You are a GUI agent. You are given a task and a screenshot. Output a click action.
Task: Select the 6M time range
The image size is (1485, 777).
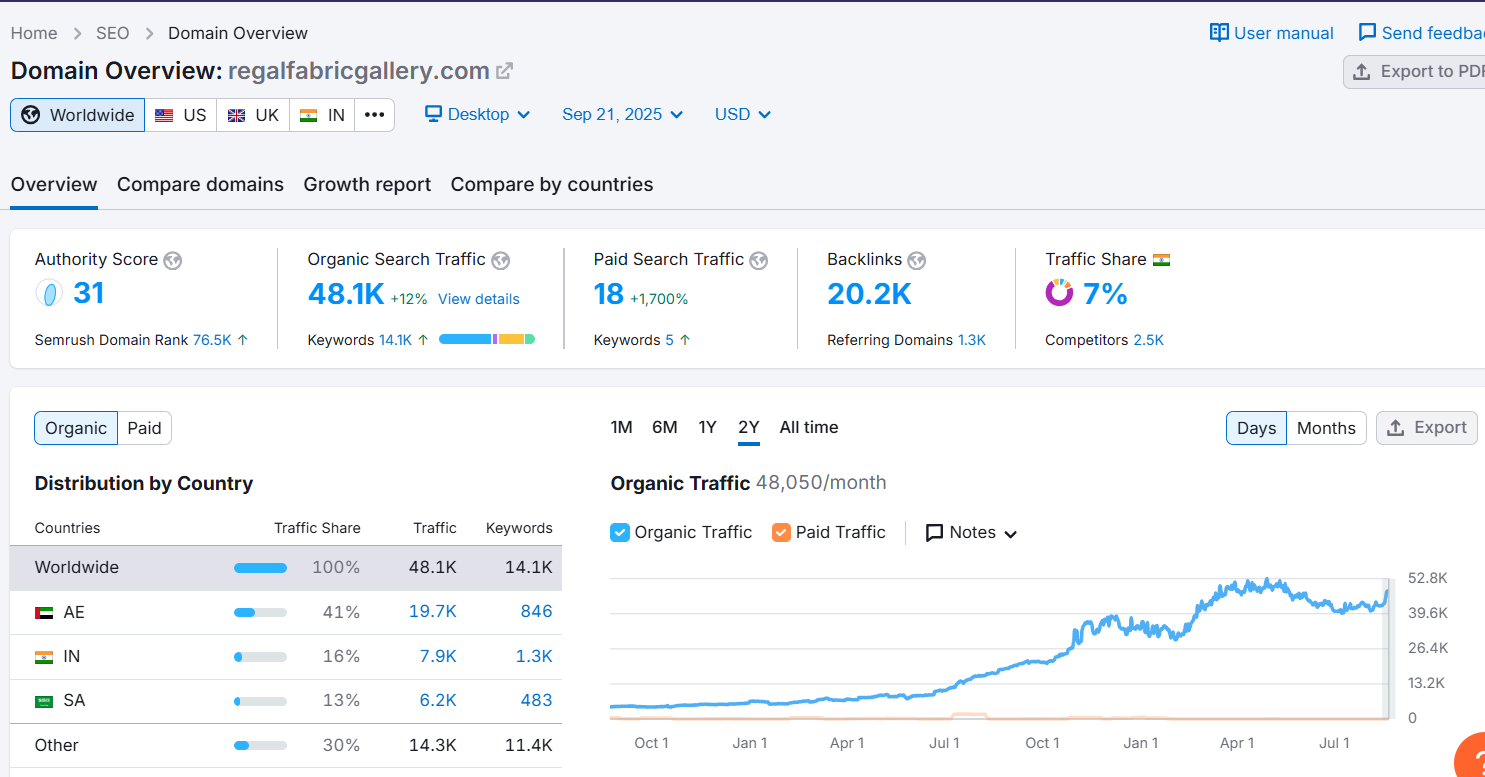665,427
